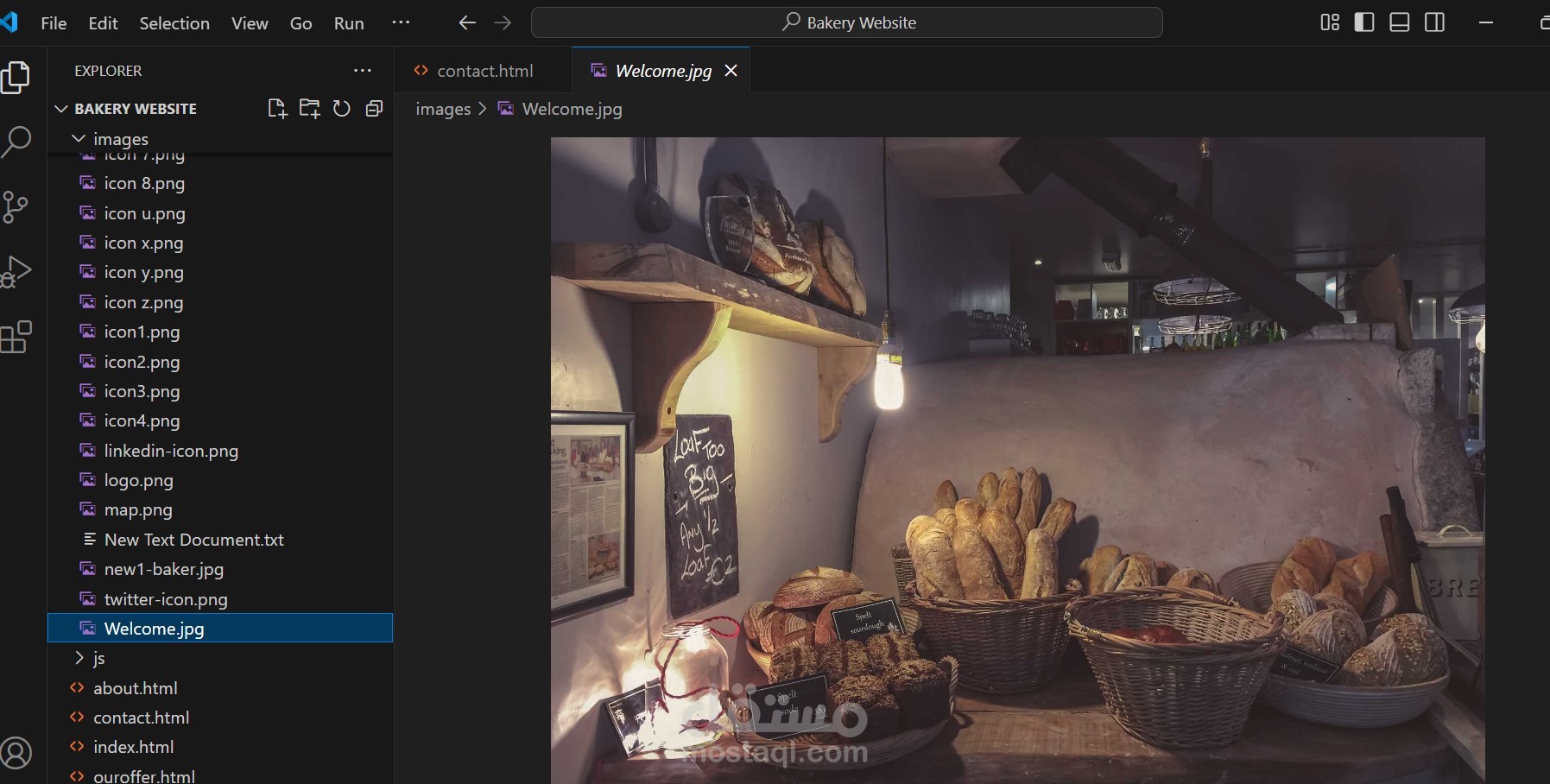Collapse all folders in Explorer
The image size is (1550, 784).
tap(374, 109)
